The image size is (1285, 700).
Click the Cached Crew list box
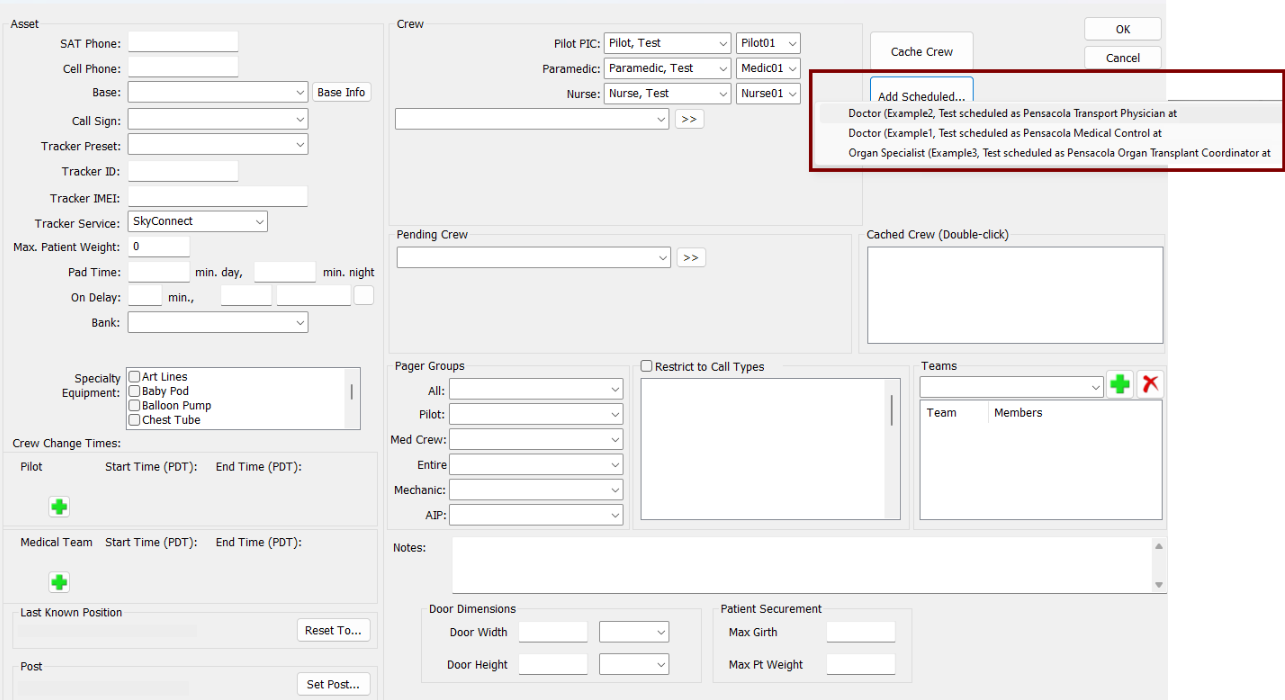(1015, 295)
